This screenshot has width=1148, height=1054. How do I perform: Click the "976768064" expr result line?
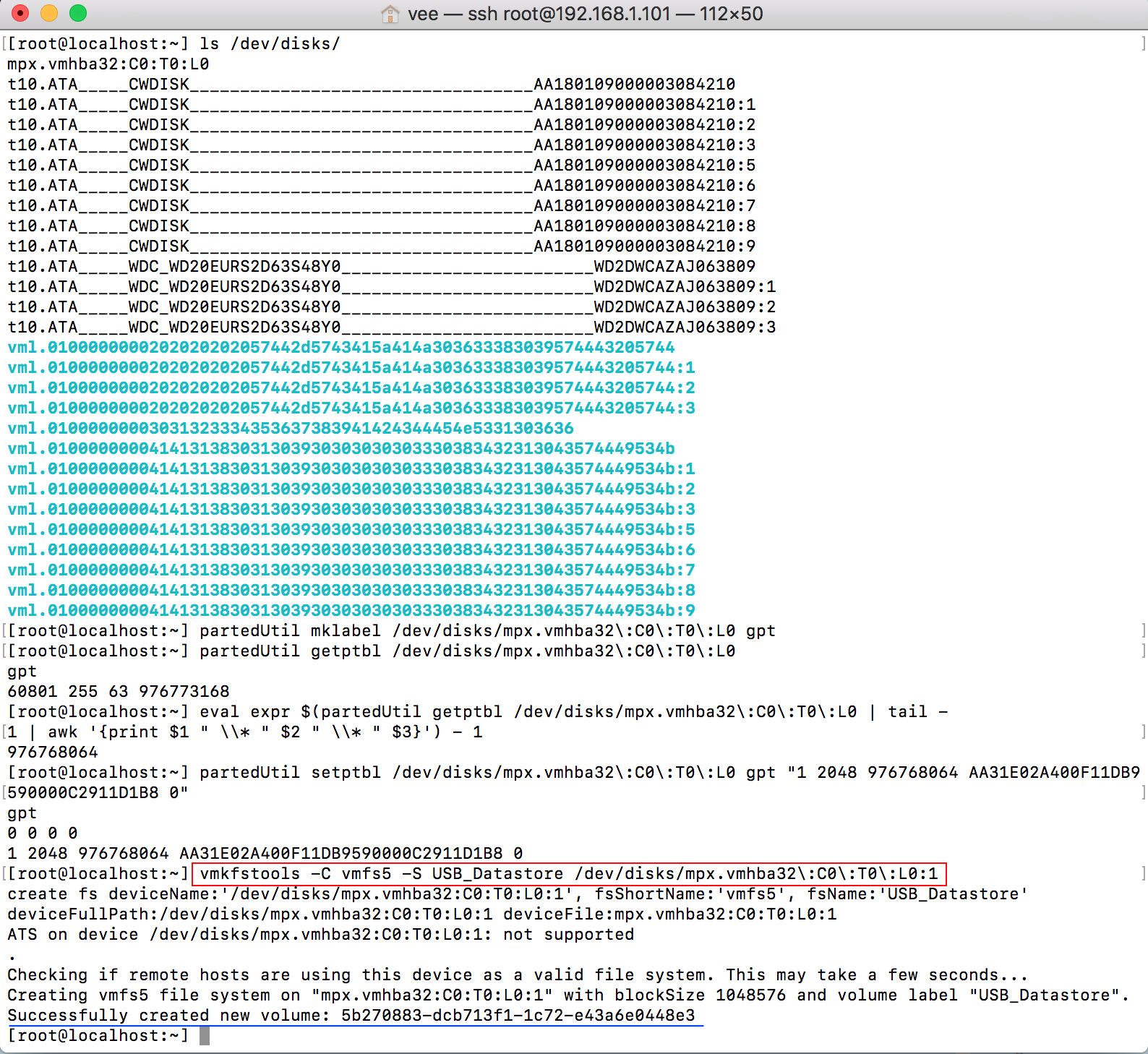pyautogui.click(x=53, y=753)
